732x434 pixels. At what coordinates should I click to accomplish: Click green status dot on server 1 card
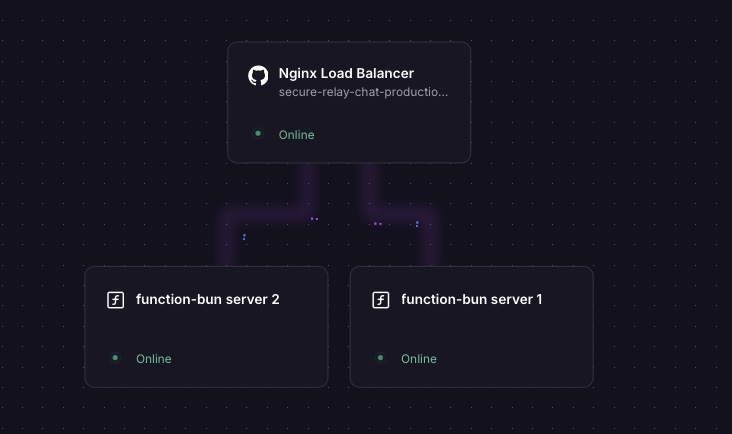click(x=380, y=357)
